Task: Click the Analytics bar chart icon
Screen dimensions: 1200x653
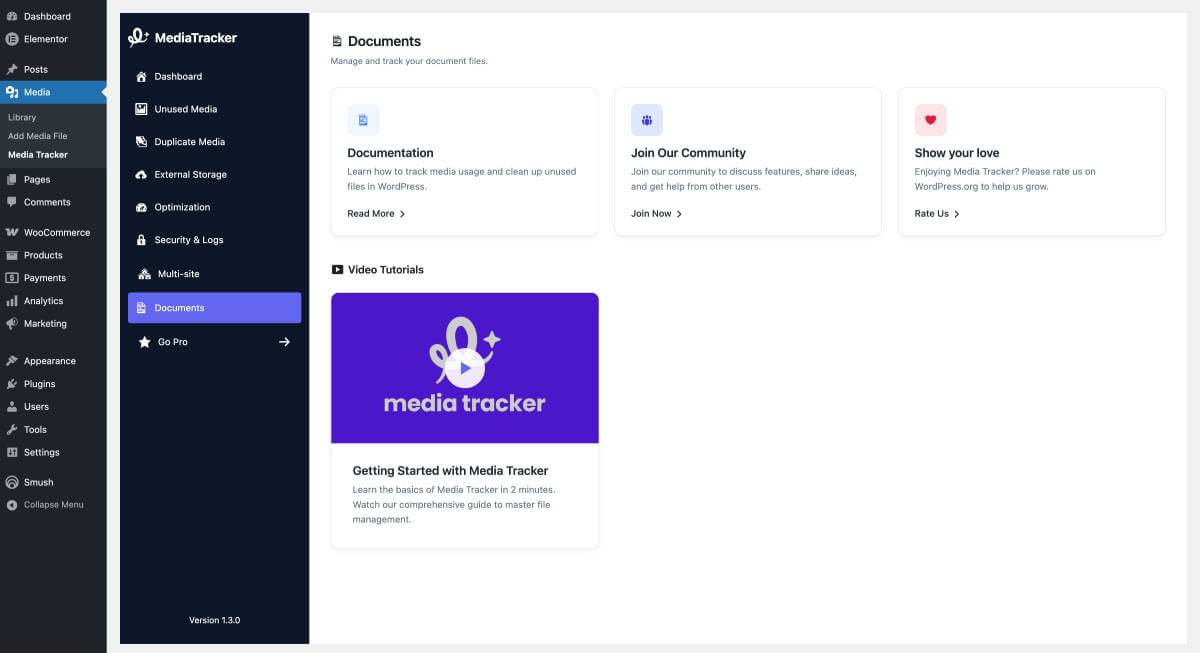Action: pyautogui.click(x=12, y=301)
